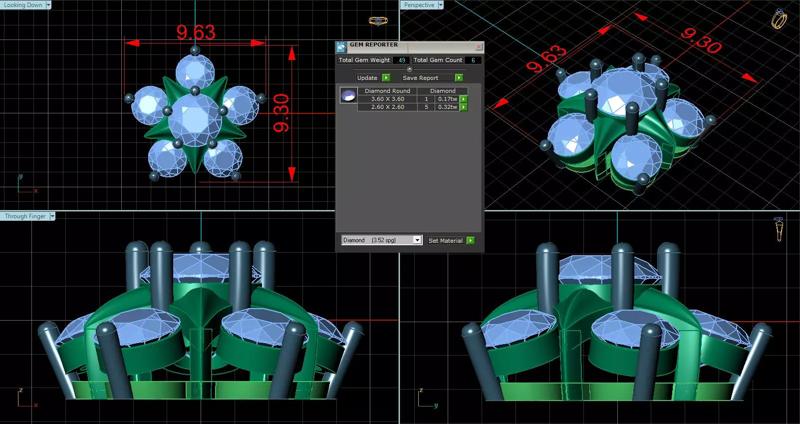
Task: Click the Diamond material column header
Action: [442, 91]
